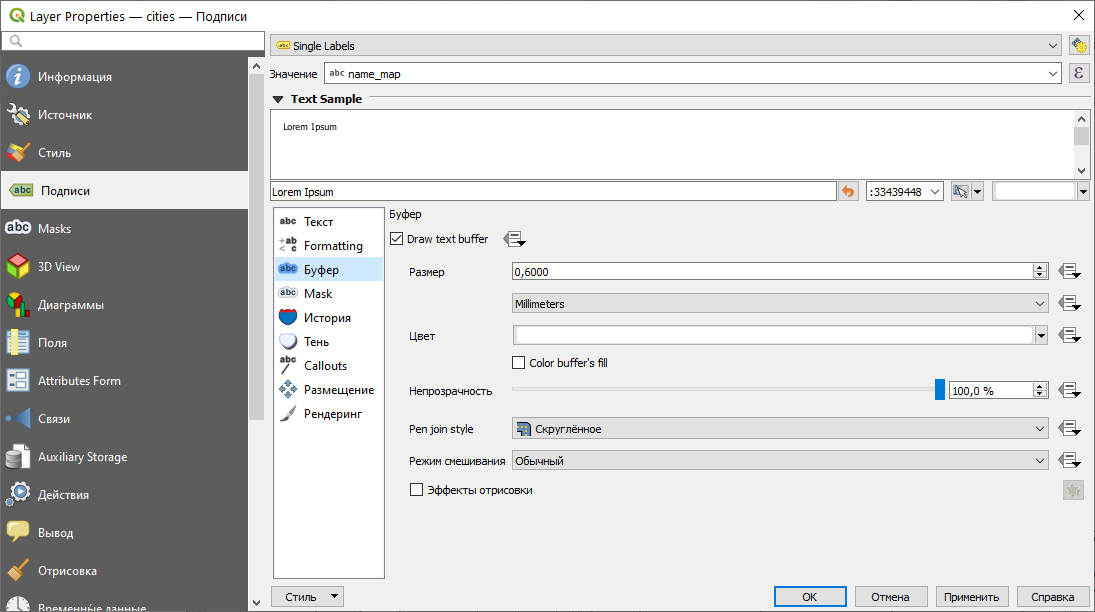
Task: Expand the Pen join style dropdown
Action: click(x=780, y=429)
